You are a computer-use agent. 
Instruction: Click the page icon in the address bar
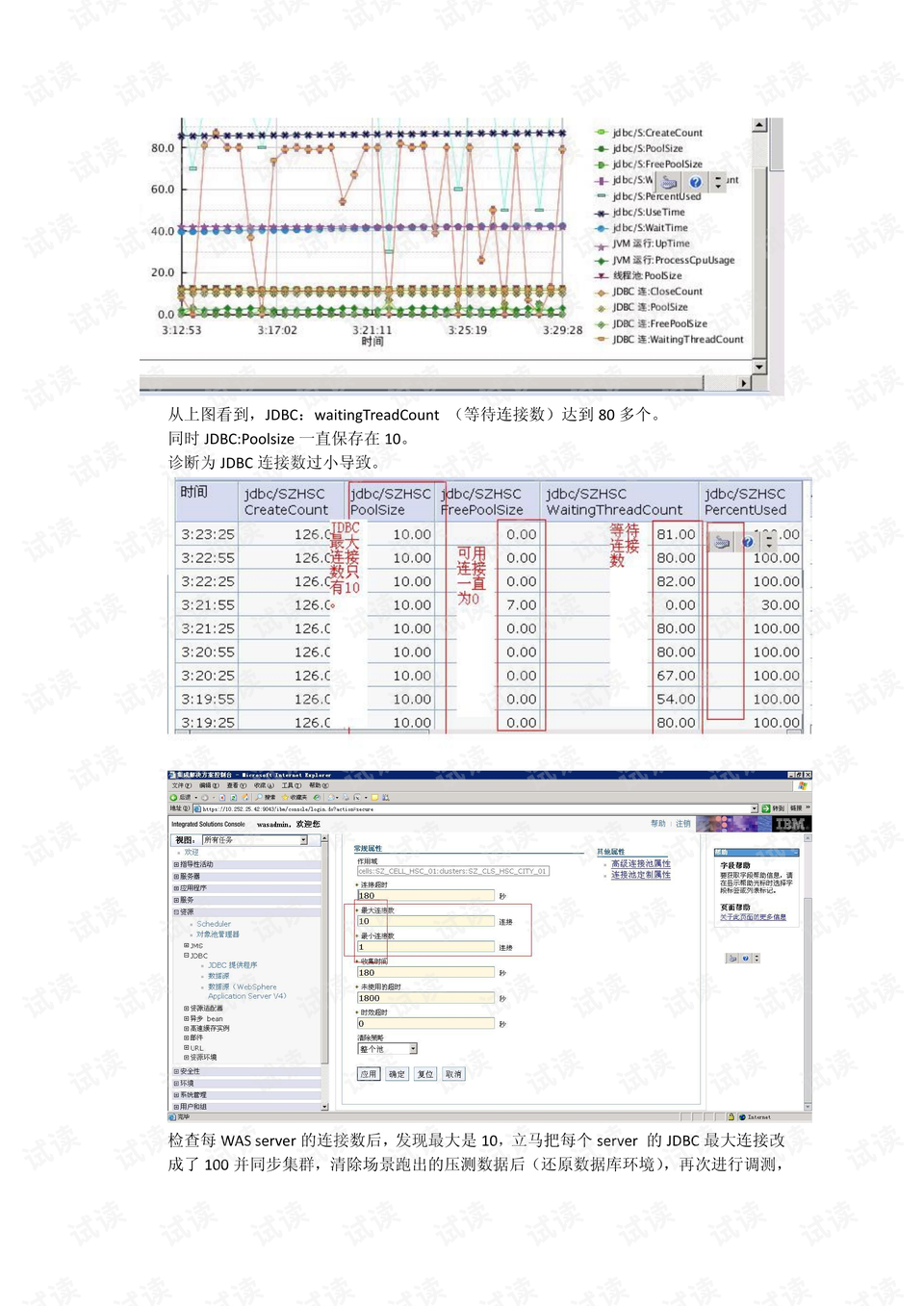point(198,809)
